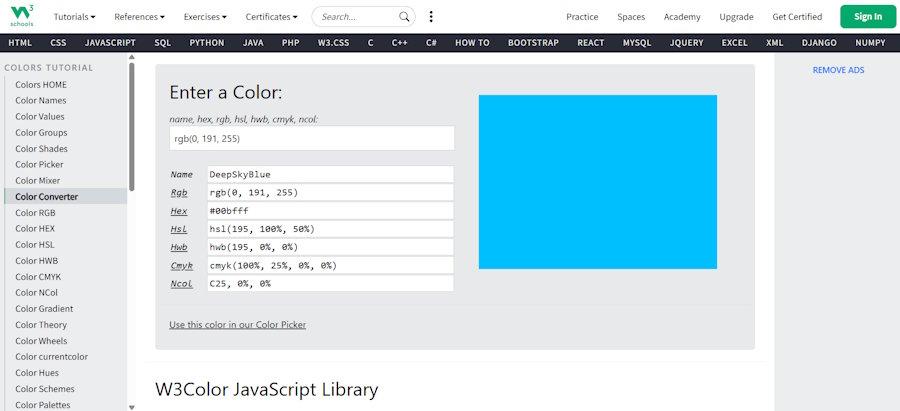Select EXCEL in the topic bar
Screen dimensions: 900x411
click(x=734, y=42)
